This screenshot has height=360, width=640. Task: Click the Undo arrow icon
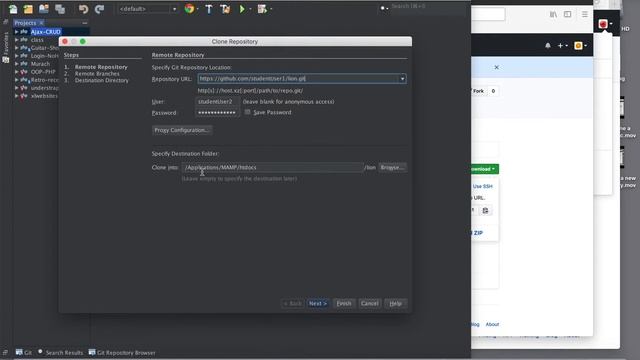pyautogui.click(x=83, y=9)
